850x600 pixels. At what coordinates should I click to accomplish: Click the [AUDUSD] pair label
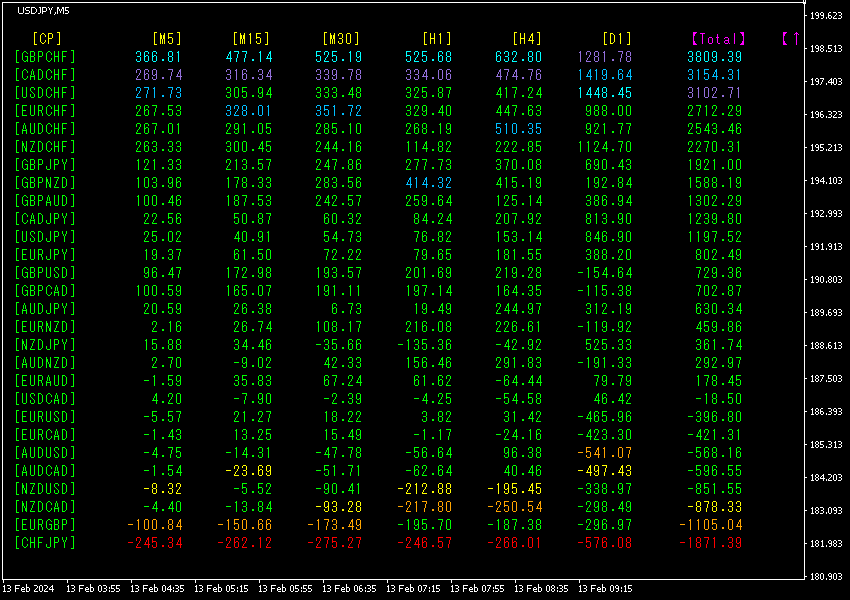[45, 453]
